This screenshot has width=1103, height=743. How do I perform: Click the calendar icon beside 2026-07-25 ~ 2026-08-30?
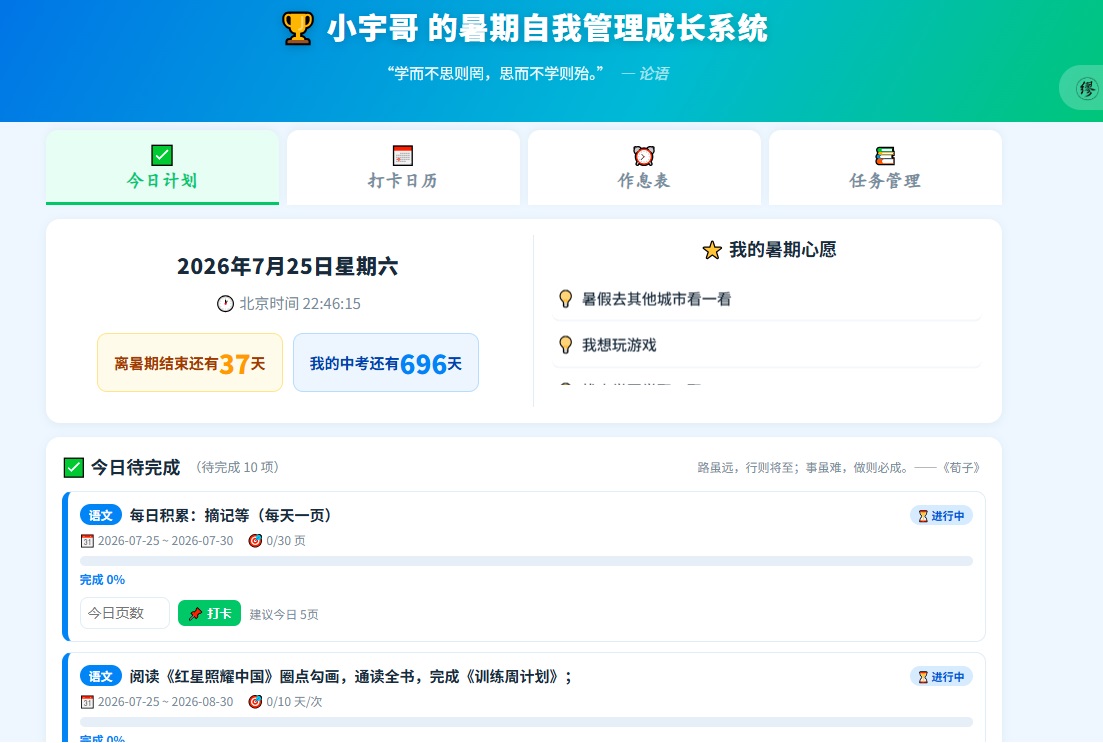[x=87, y=702]
